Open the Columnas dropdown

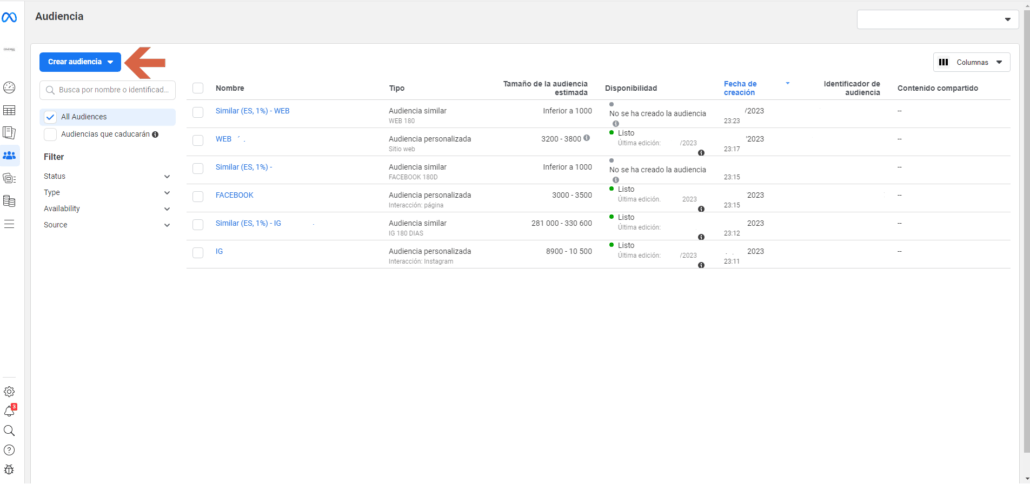(971, 62)
